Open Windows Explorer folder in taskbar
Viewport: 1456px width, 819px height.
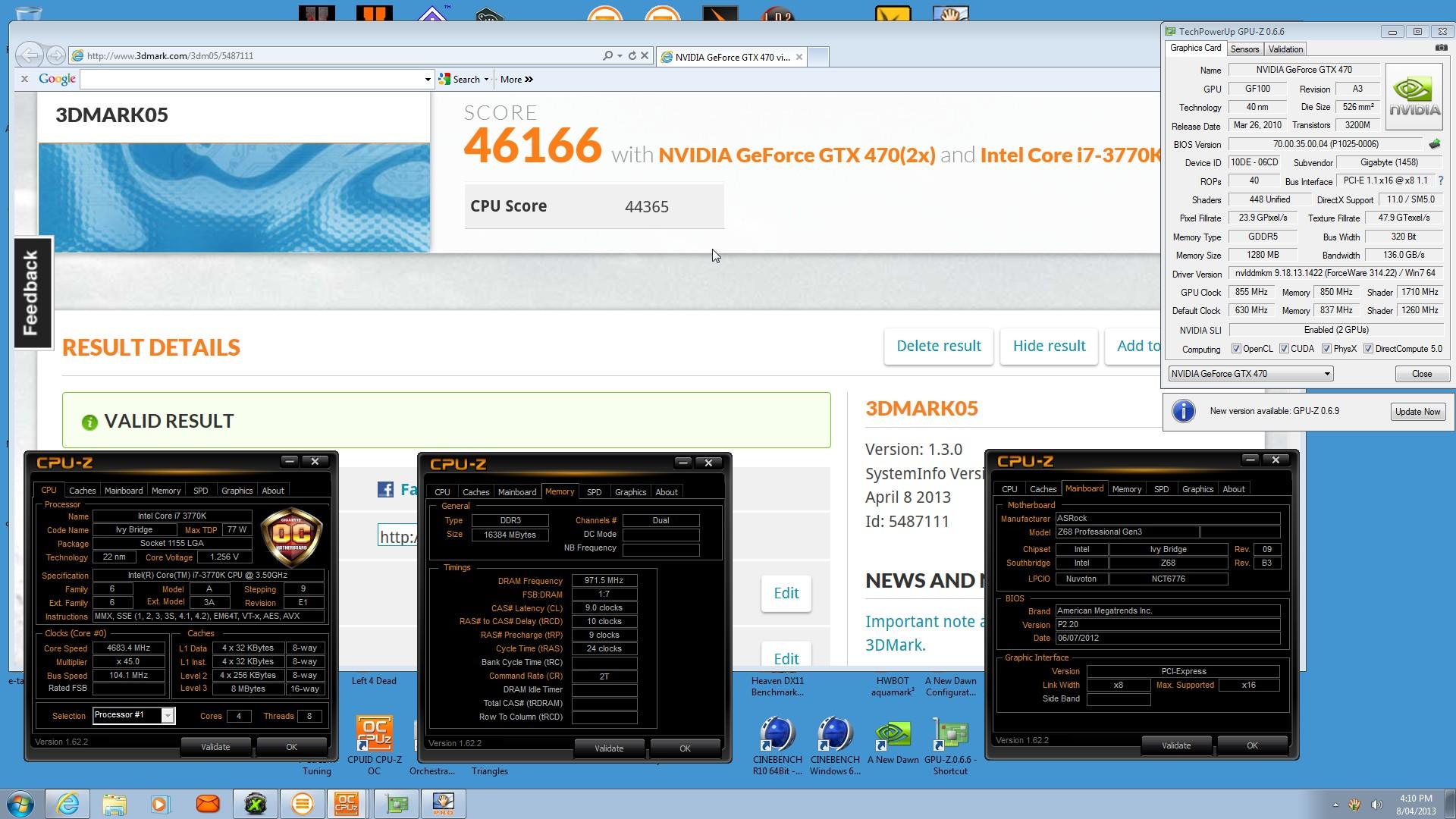click(115, 804)
